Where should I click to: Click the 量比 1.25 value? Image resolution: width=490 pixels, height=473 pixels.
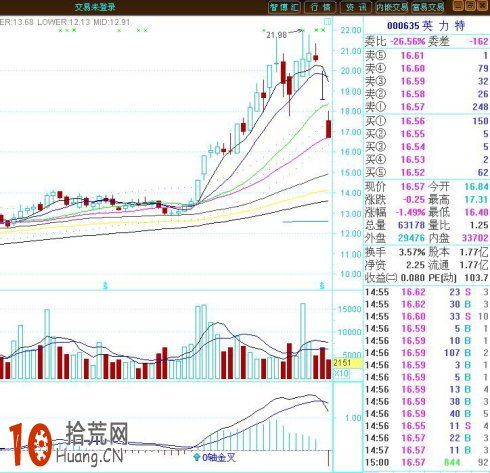(479, 225)
